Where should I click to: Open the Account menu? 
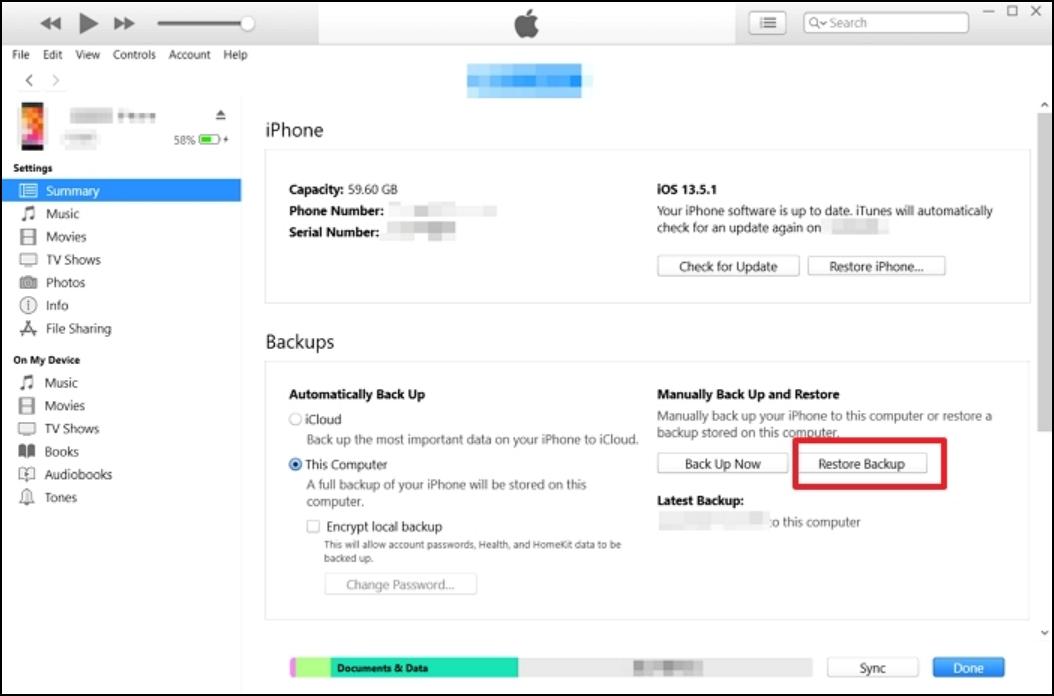tap(189, 55)
